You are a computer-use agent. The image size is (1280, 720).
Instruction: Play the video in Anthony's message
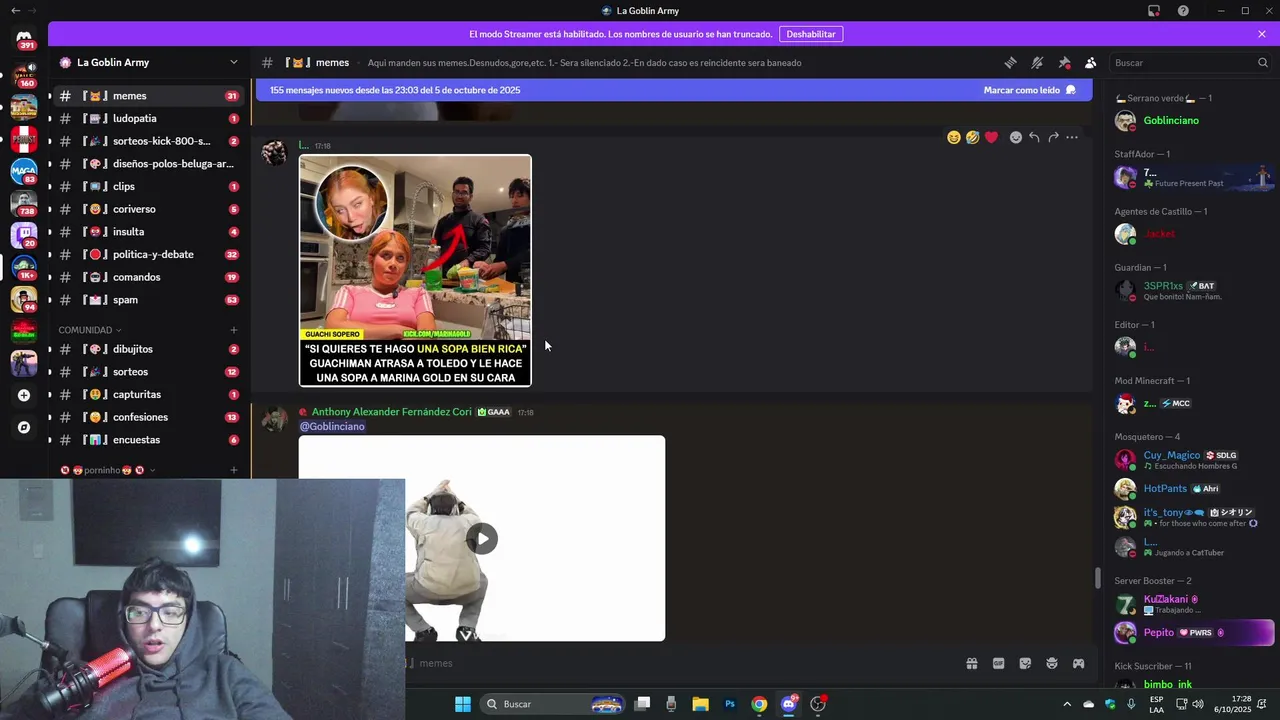tap(482, 538)
